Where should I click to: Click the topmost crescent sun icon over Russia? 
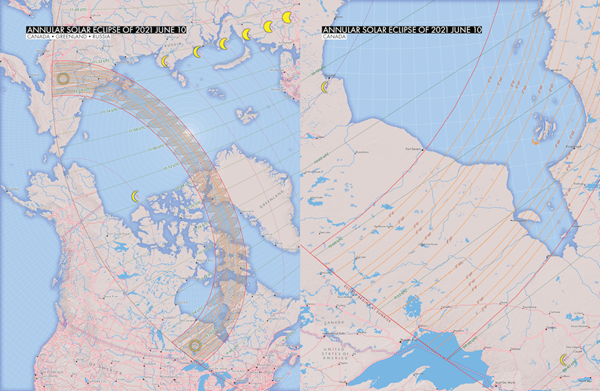pyautogui.click(x=287, y=17)
